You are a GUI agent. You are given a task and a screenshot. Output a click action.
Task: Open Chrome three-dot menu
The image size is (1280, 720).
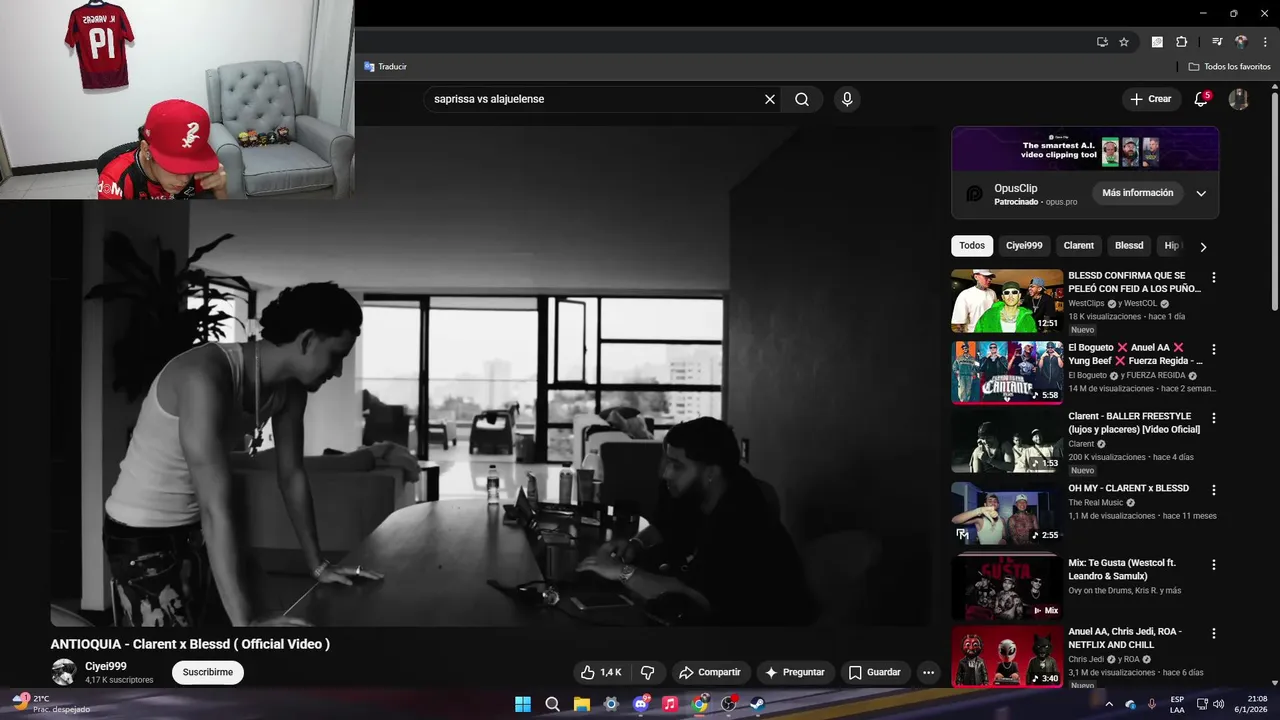pyautogui.click(x=1263, y=42)
